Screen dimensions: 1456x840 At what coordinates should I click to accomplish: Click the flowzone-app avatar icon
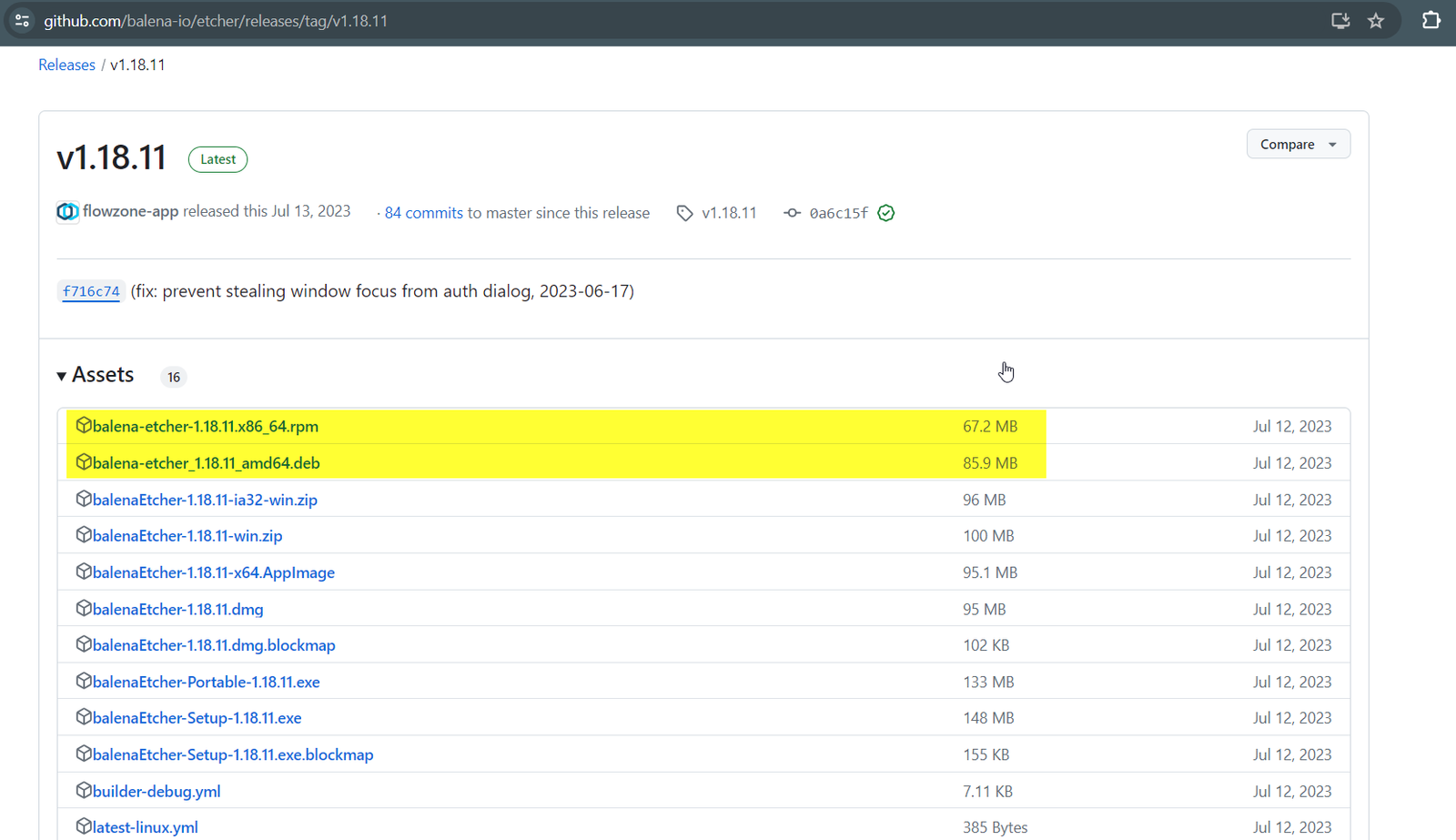(x=67, y=212)
